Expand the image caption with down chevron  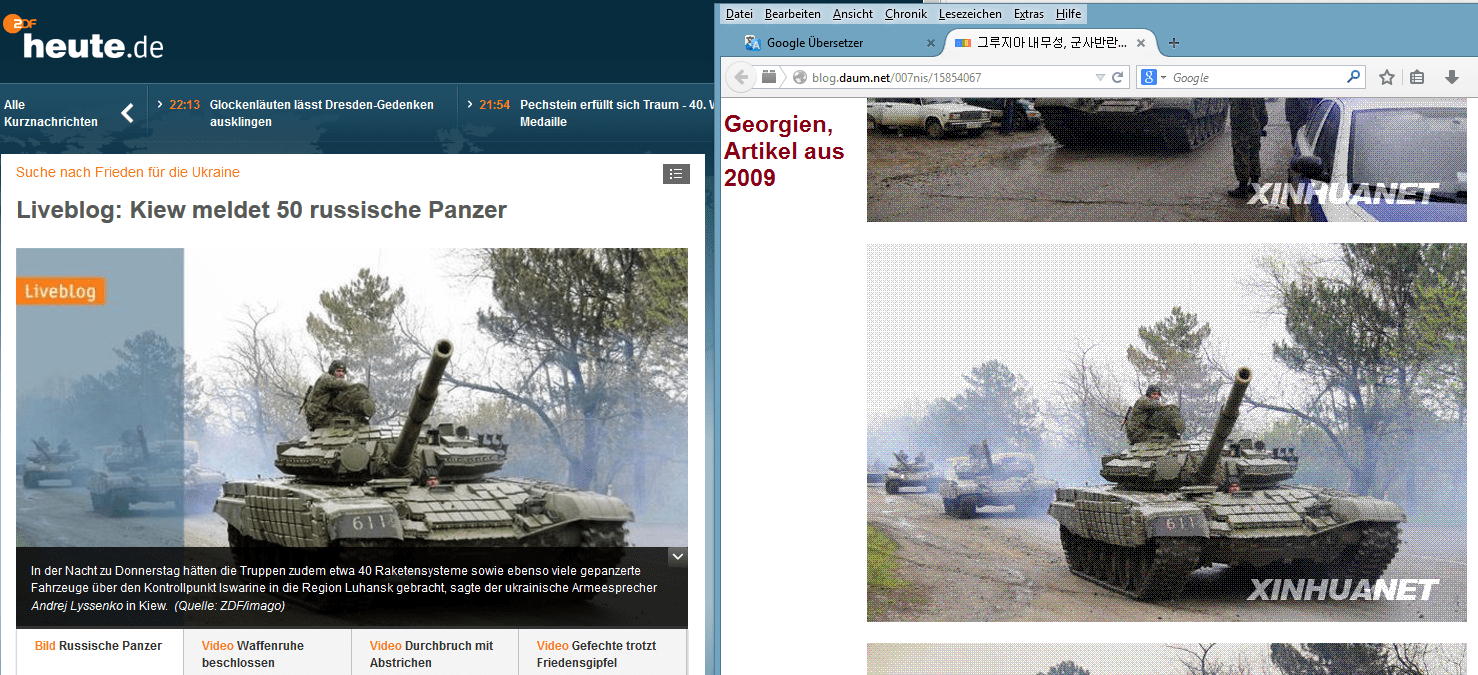[x=677, y=556]
